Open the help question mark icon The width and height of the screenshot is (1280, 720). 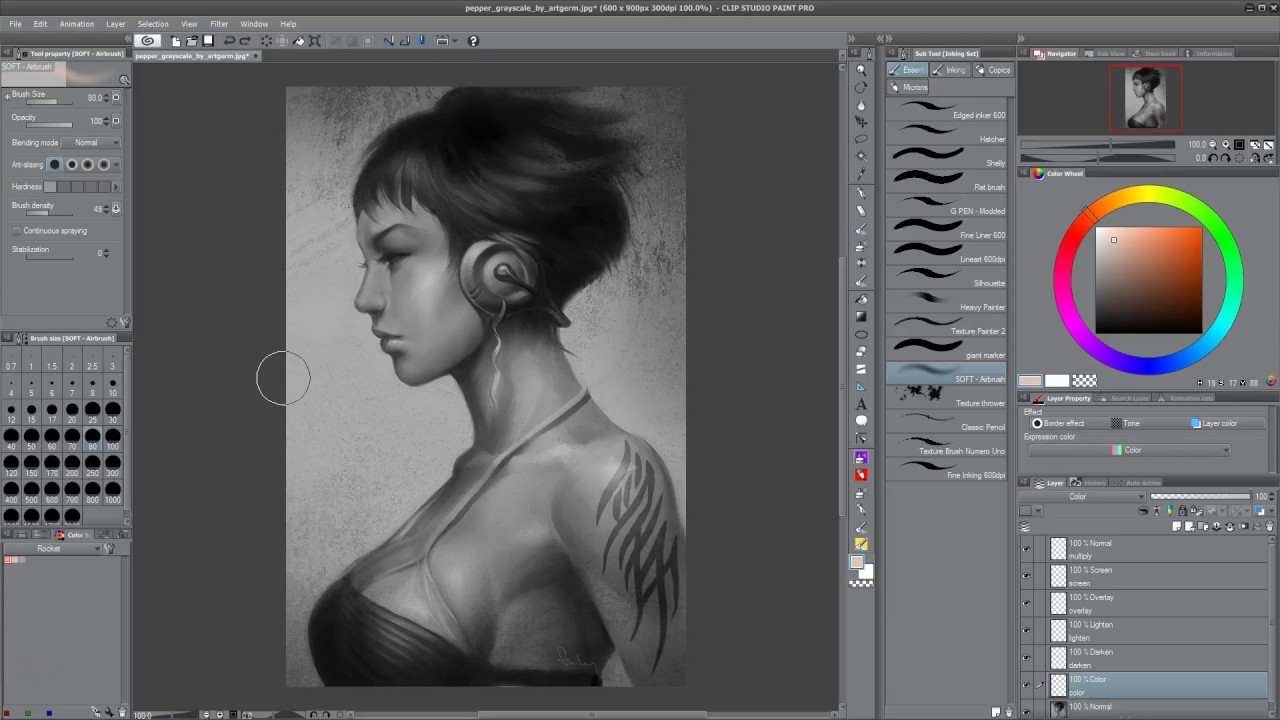473,41
